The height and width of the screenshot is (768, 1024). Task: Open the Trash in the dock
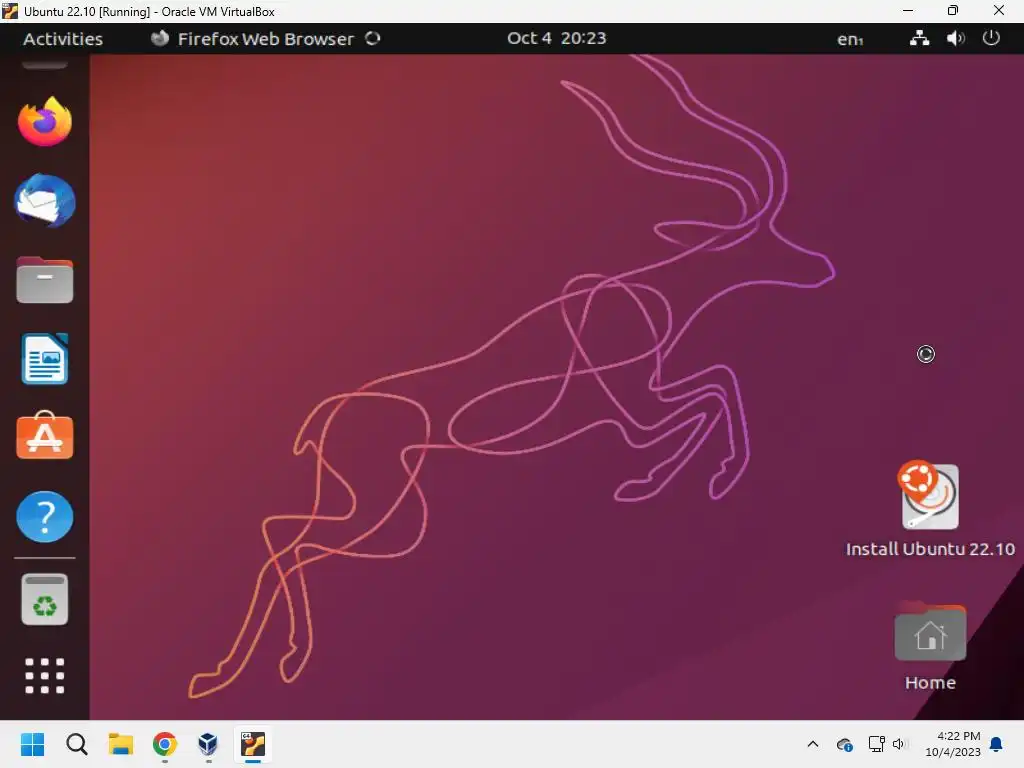pos(44,600)
